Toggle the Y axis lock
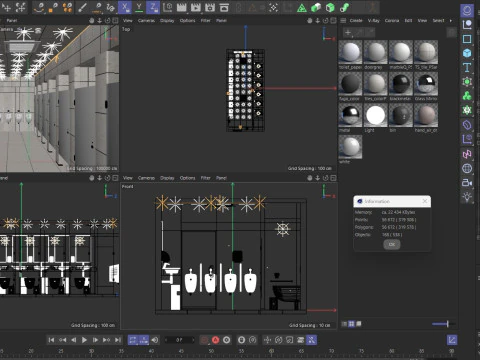This screenshot has height=360, width=480. pos(139,7)
